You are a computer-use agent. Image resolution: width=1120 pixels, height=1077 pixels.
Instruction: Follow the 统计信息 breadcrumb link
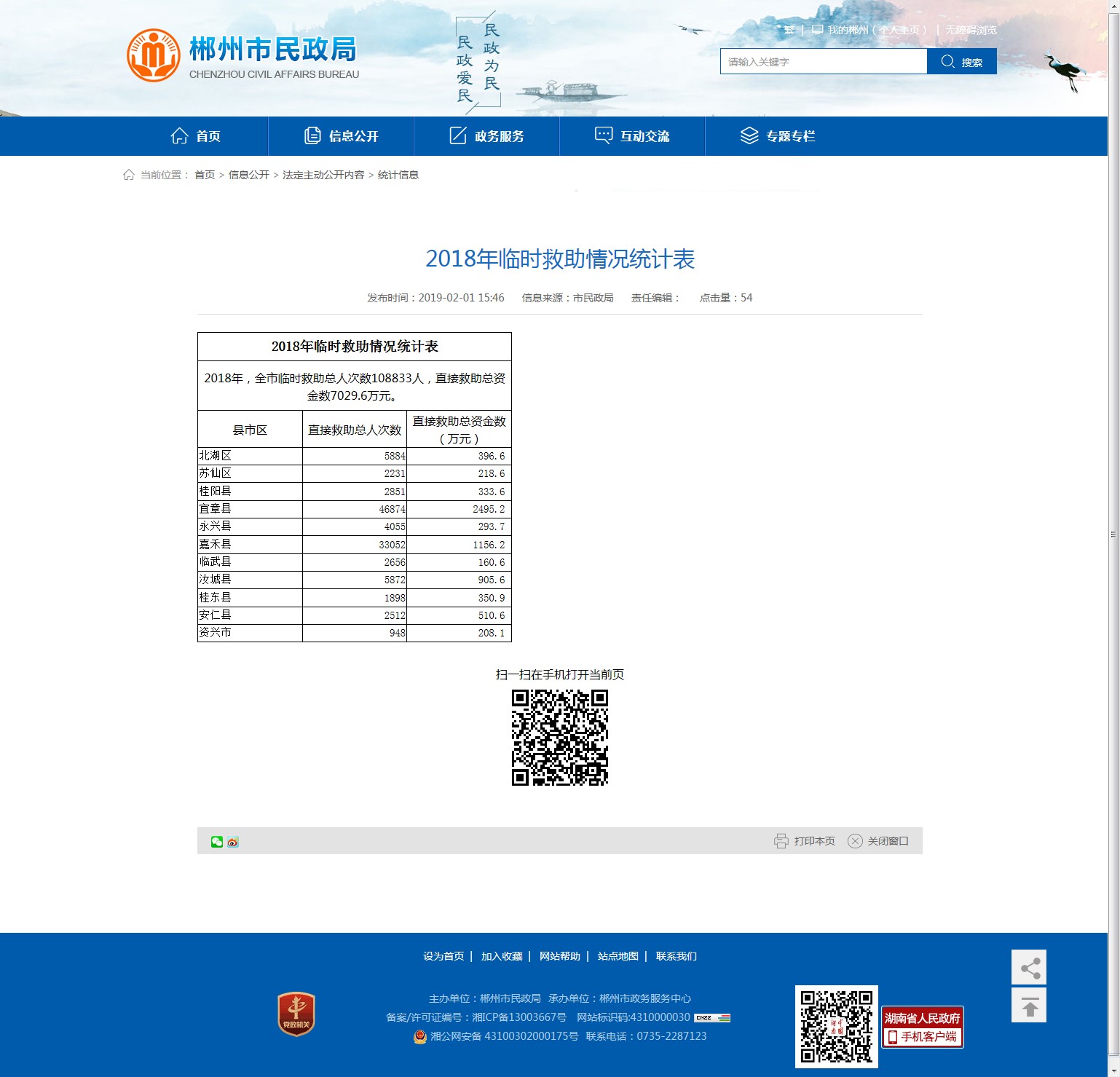click(x=398, y=175)
